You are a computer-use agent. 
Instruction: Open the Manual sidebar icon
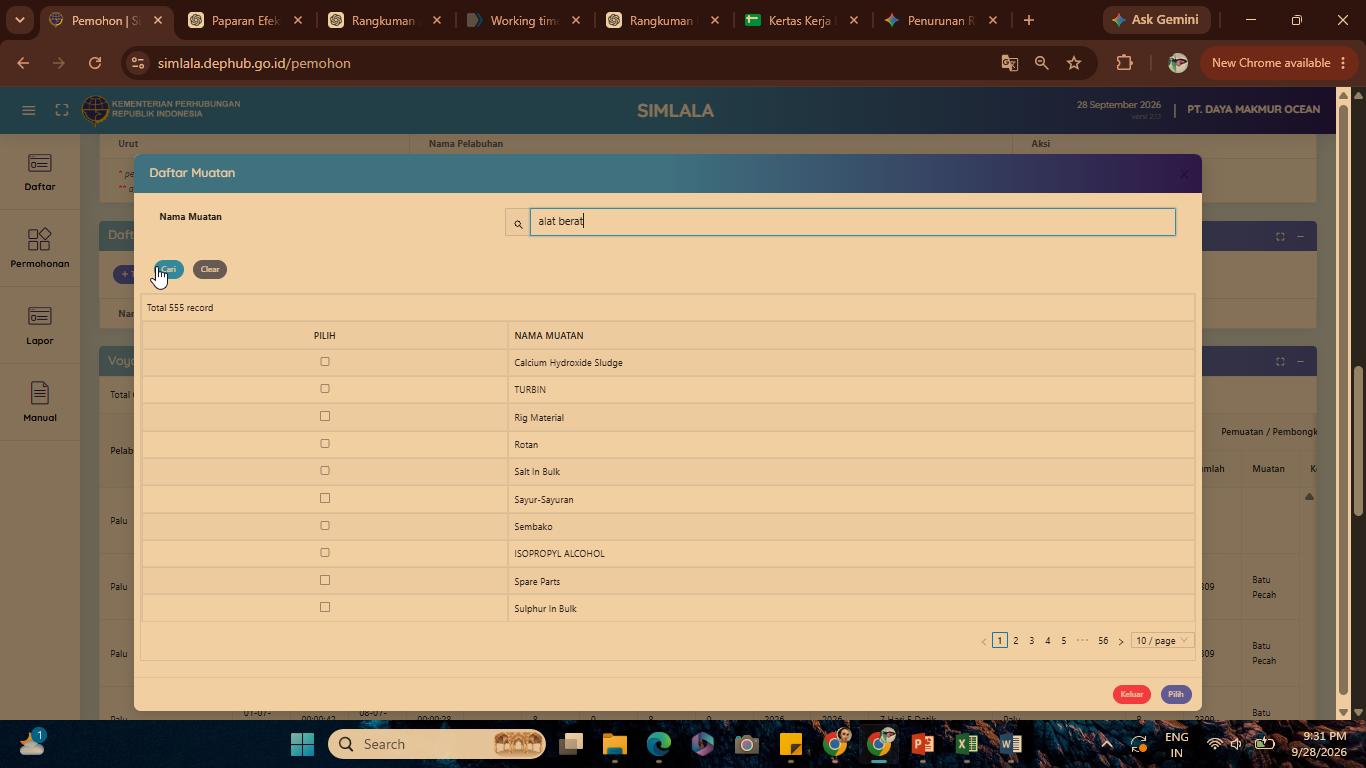point(40,403)
